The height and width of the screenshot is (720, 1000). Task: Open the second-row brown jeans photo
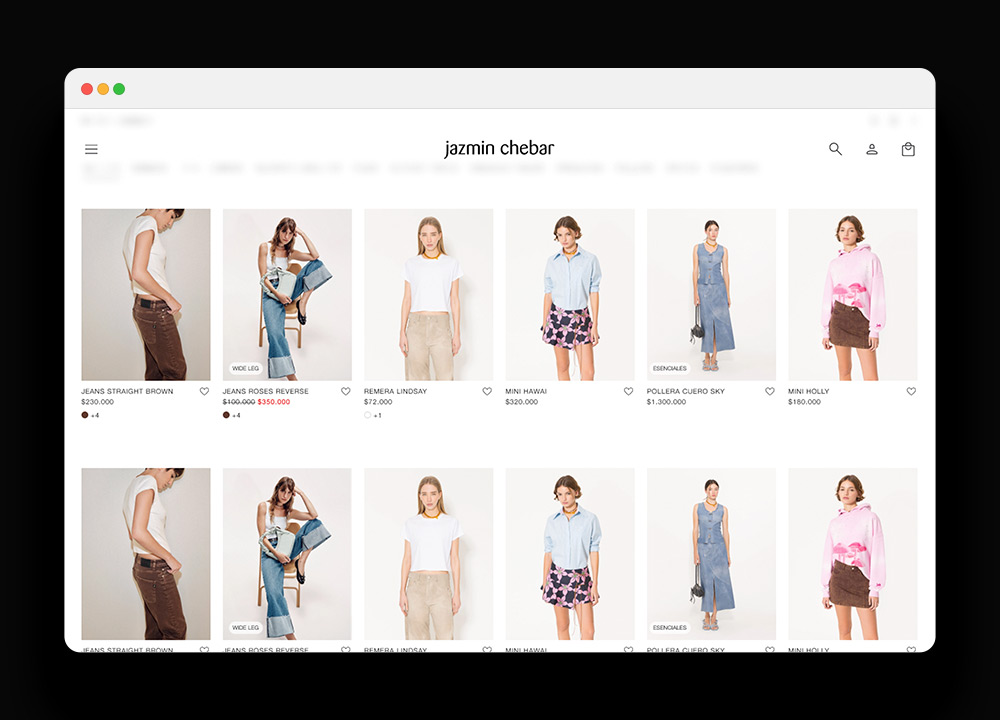(146, 554)
